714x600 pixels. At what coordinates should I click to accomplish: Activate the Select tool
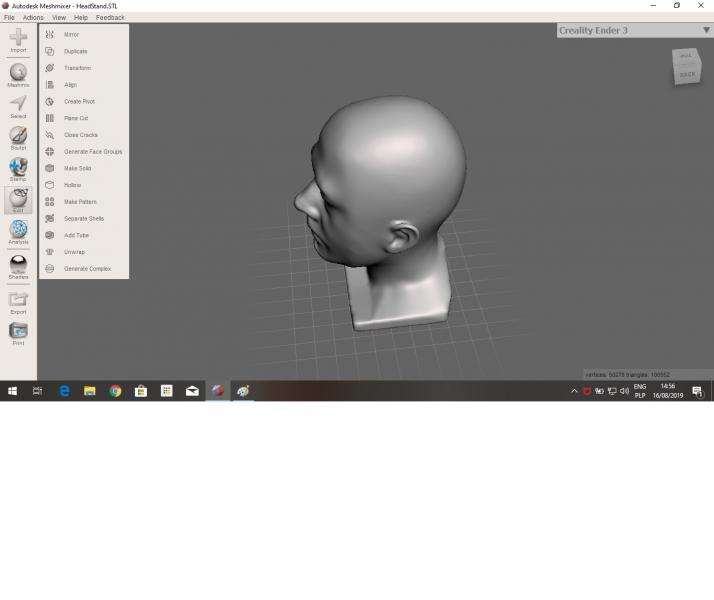[18, 105]
